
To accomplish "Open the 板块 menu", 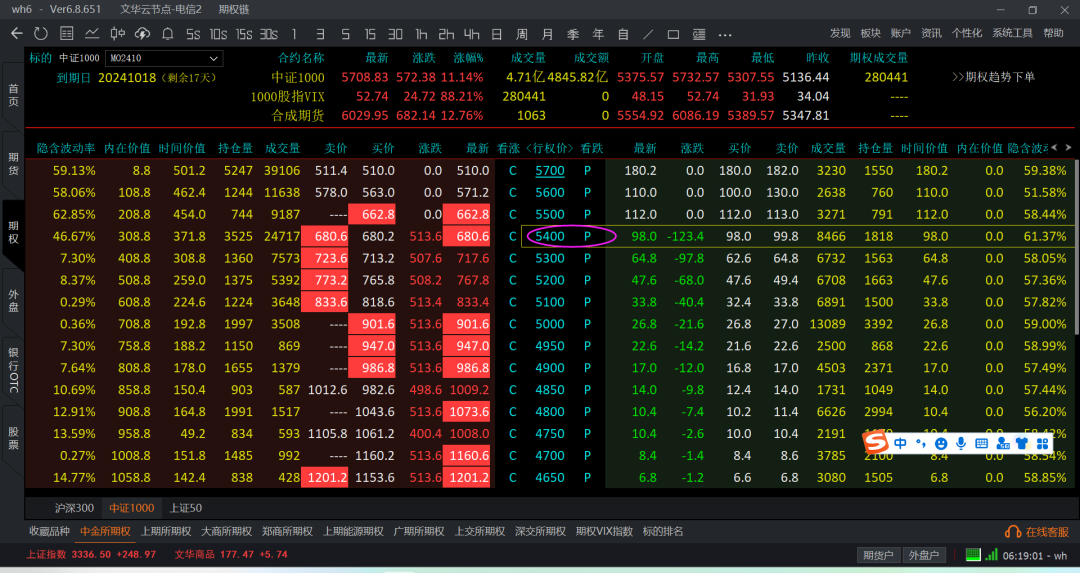I will (871, 33).
